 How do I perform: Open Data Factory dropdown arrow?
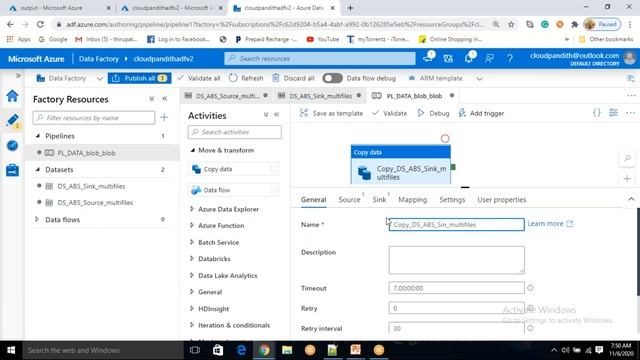coord(100,78)
